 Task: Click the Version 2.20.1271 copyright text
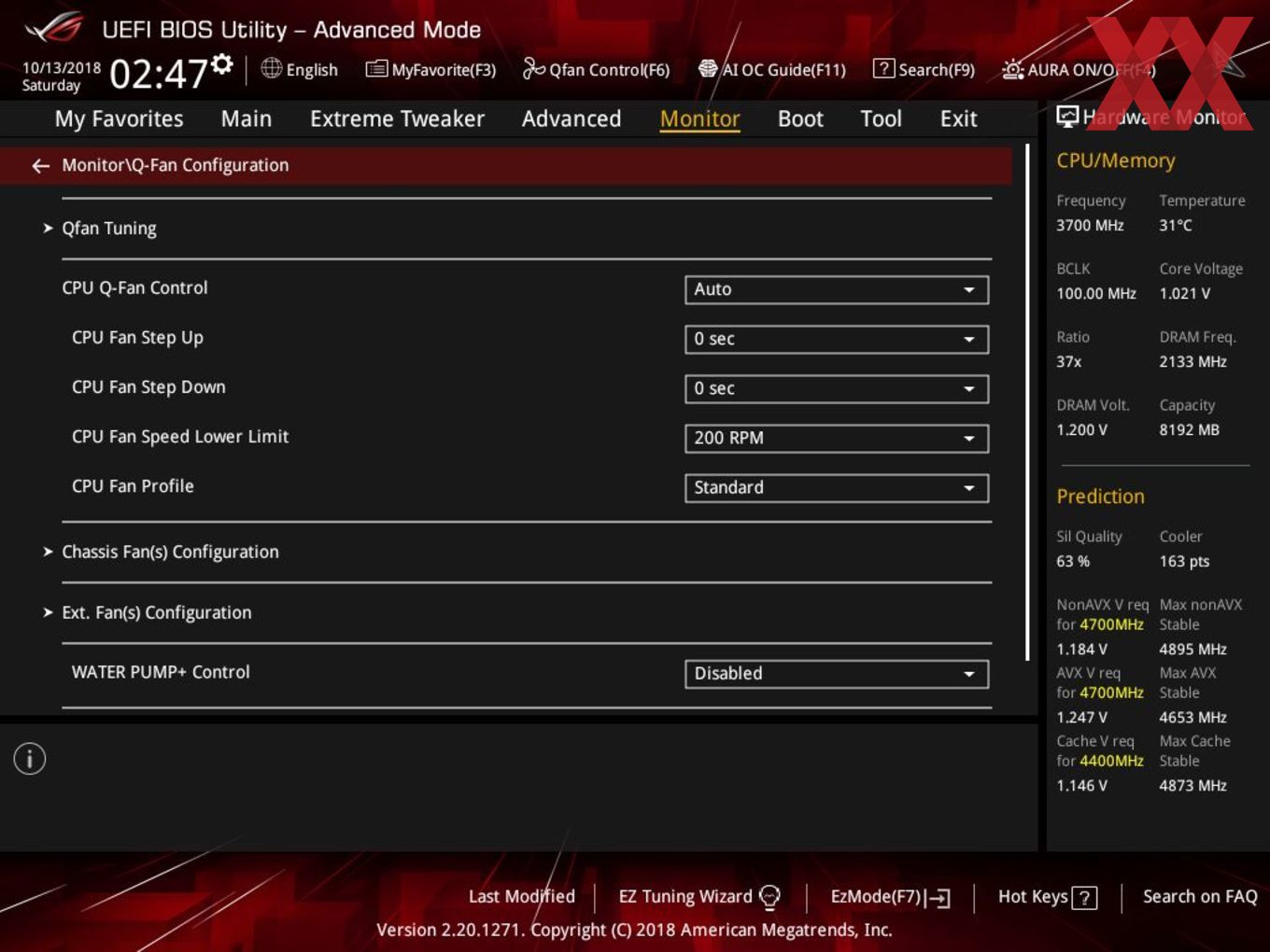634,931
